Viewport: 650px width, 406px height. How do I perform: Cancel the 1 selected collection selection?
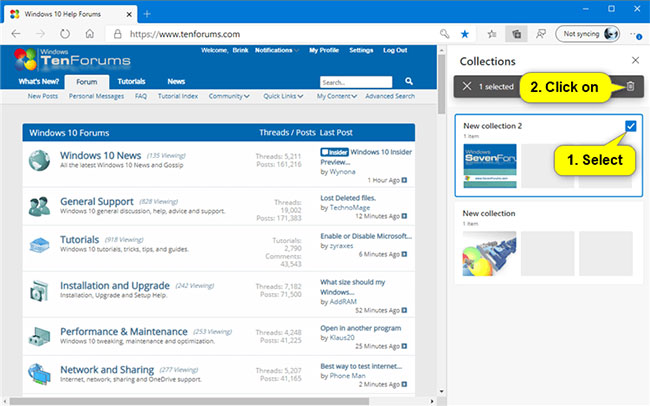click(467, 86)
